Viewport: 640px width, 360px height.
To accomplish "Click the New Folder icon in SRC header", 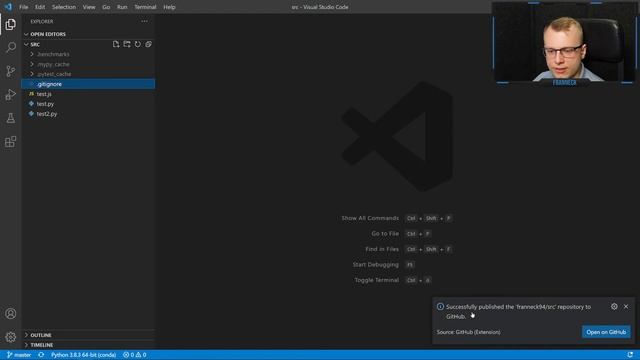I will pyautogui.click(x=127, y=44).
